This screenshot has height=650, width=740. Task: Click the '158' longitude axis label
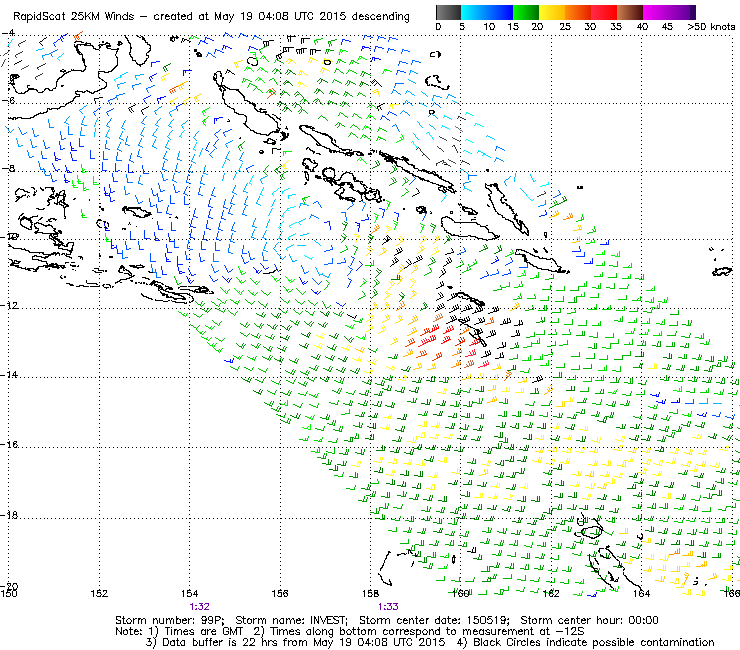370,593
